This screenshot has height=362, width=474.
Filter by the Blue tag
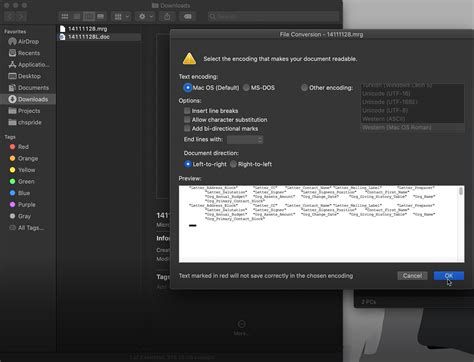point(20,193)
